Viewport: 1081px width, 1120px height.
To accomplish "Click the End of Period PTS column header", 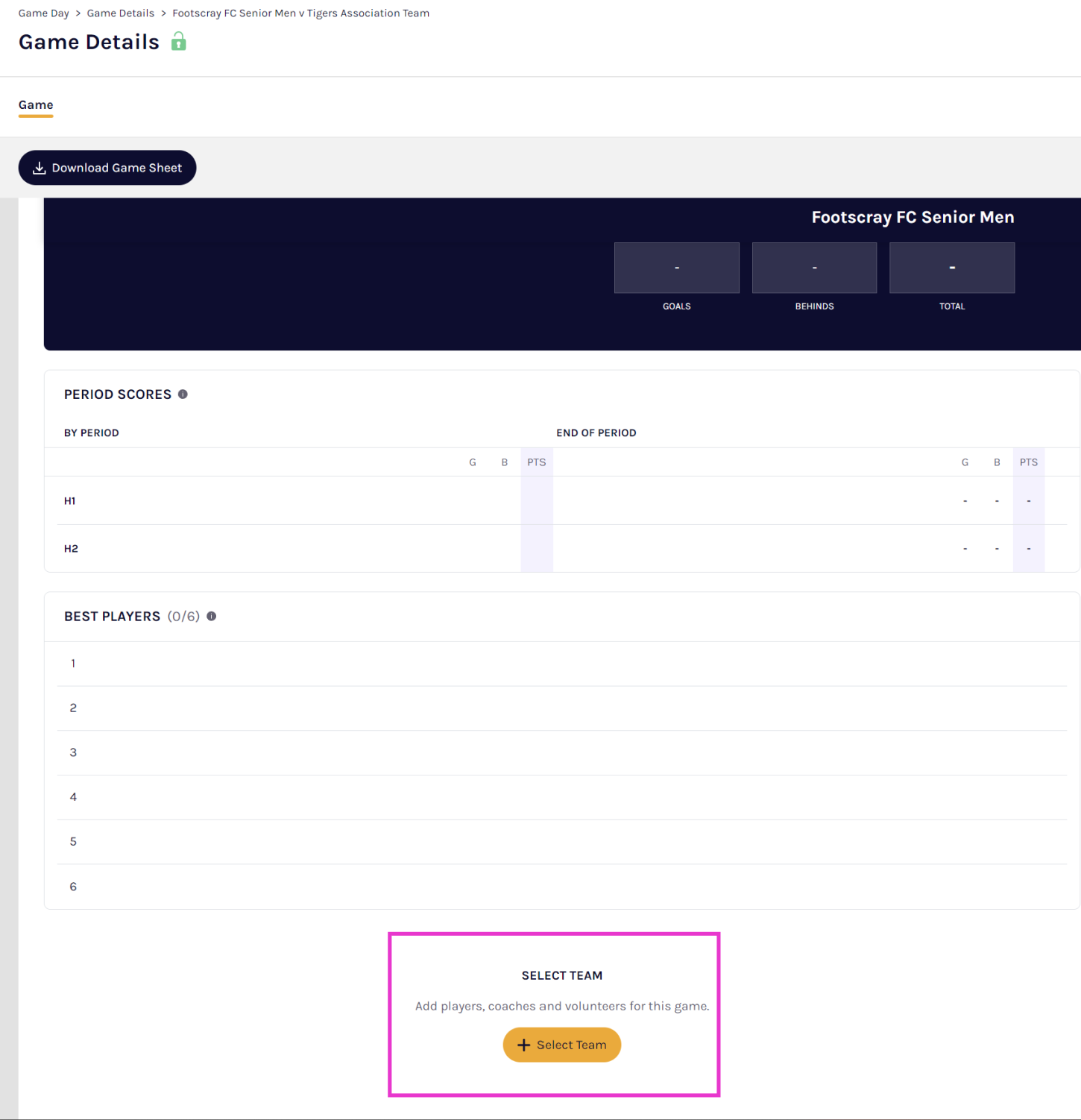I will 1028,462.
